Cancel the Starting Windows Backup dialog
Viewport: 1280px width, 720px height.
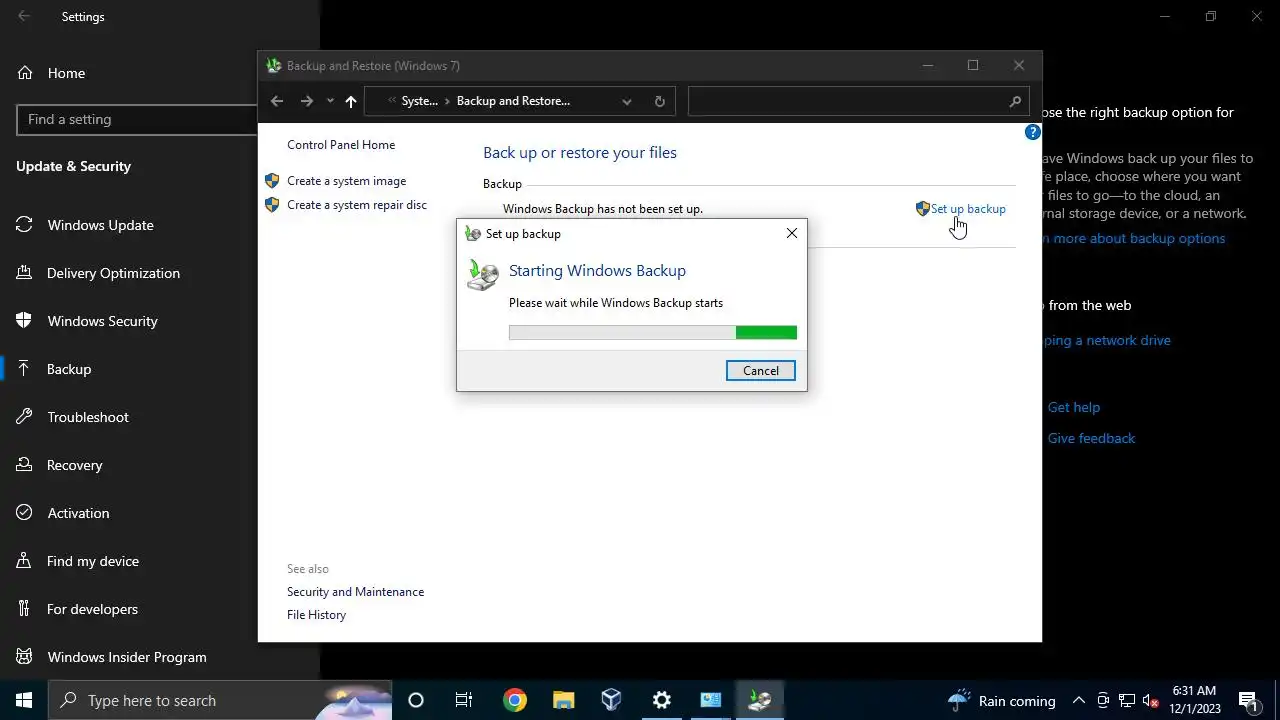pos(760,371)
